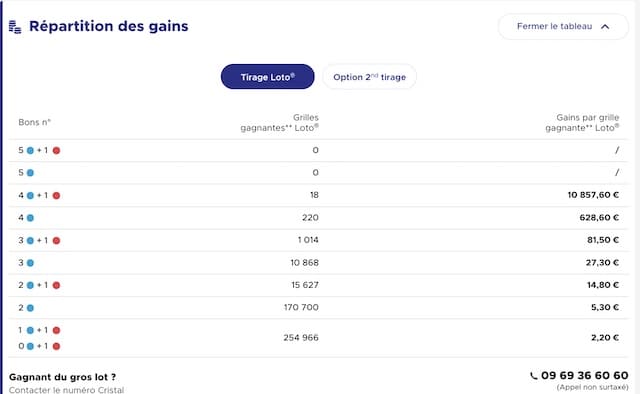
Task: Click the Grilles gagnantes Loto column header
Action: (280, 122)
